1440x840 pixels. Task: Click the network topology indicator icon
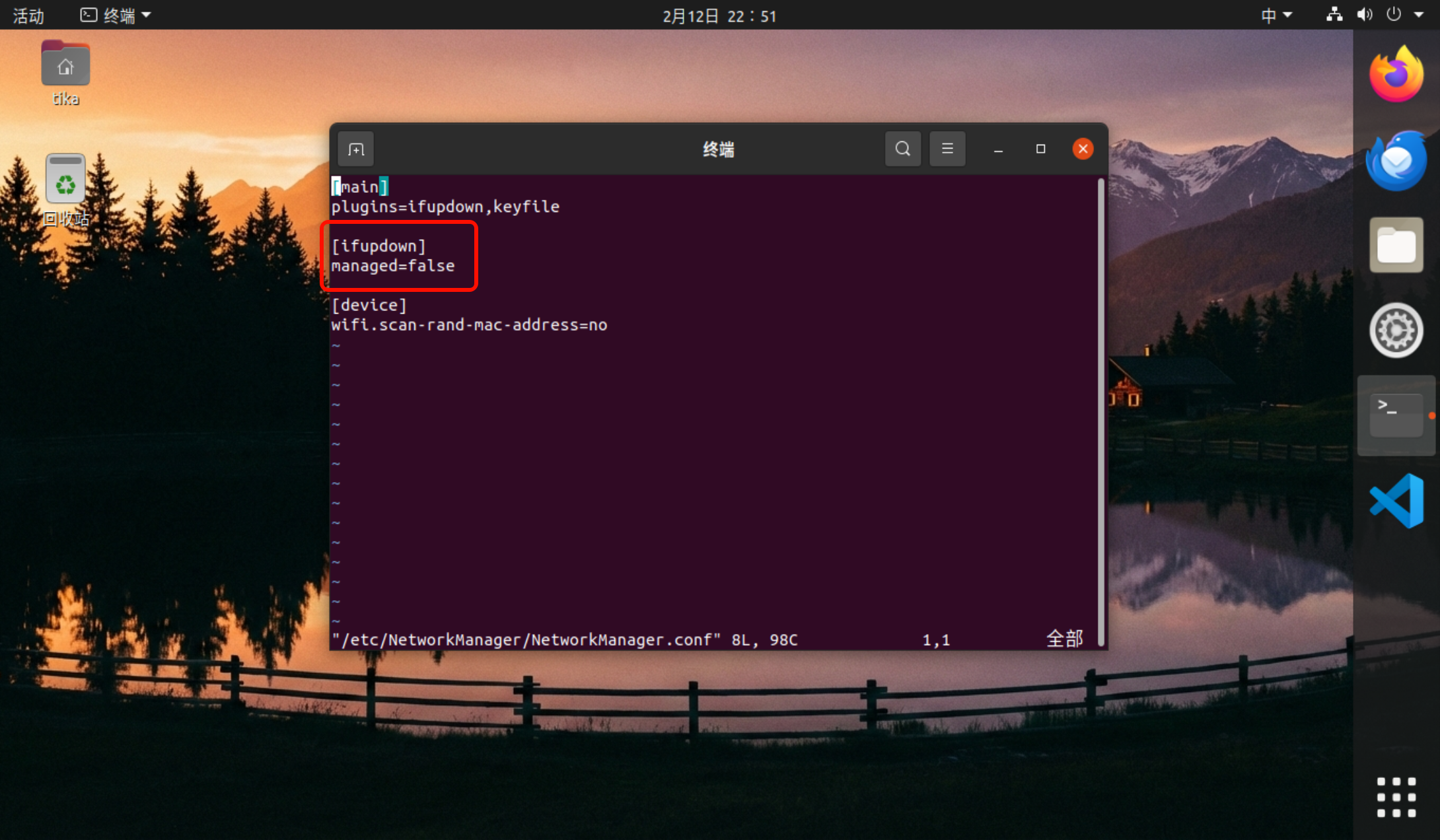coord(1333,15)
